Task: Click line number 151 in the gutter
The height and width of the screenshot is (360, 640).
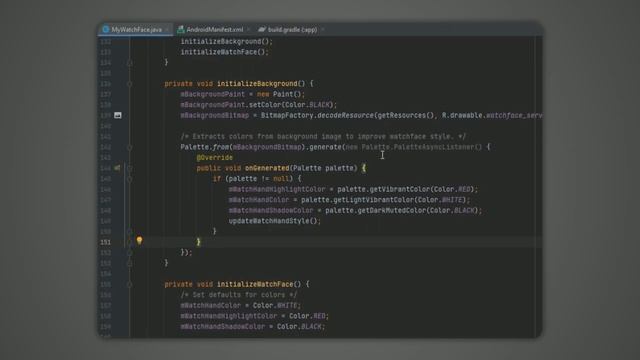Action: coord(105,242)
